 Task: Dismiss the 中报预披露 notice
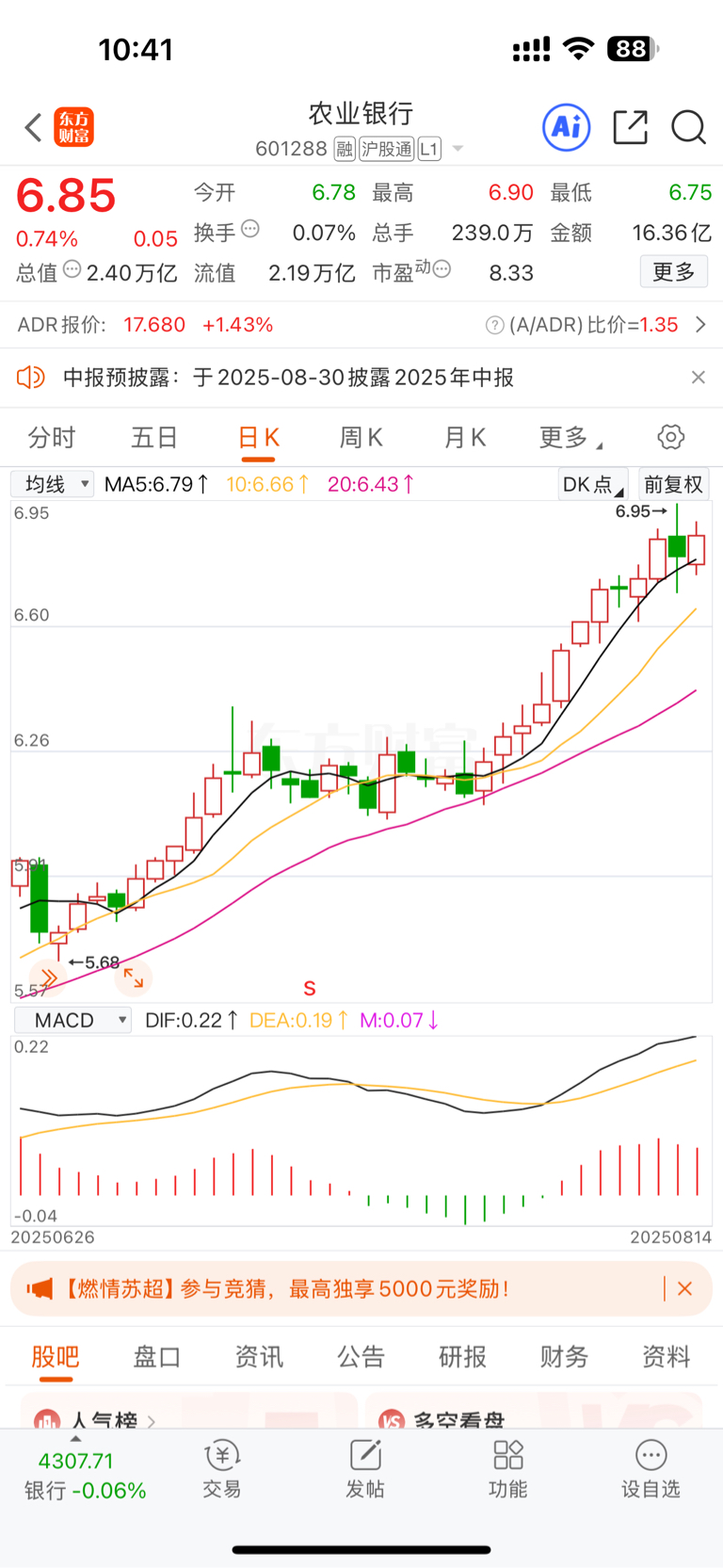point(698,378)
